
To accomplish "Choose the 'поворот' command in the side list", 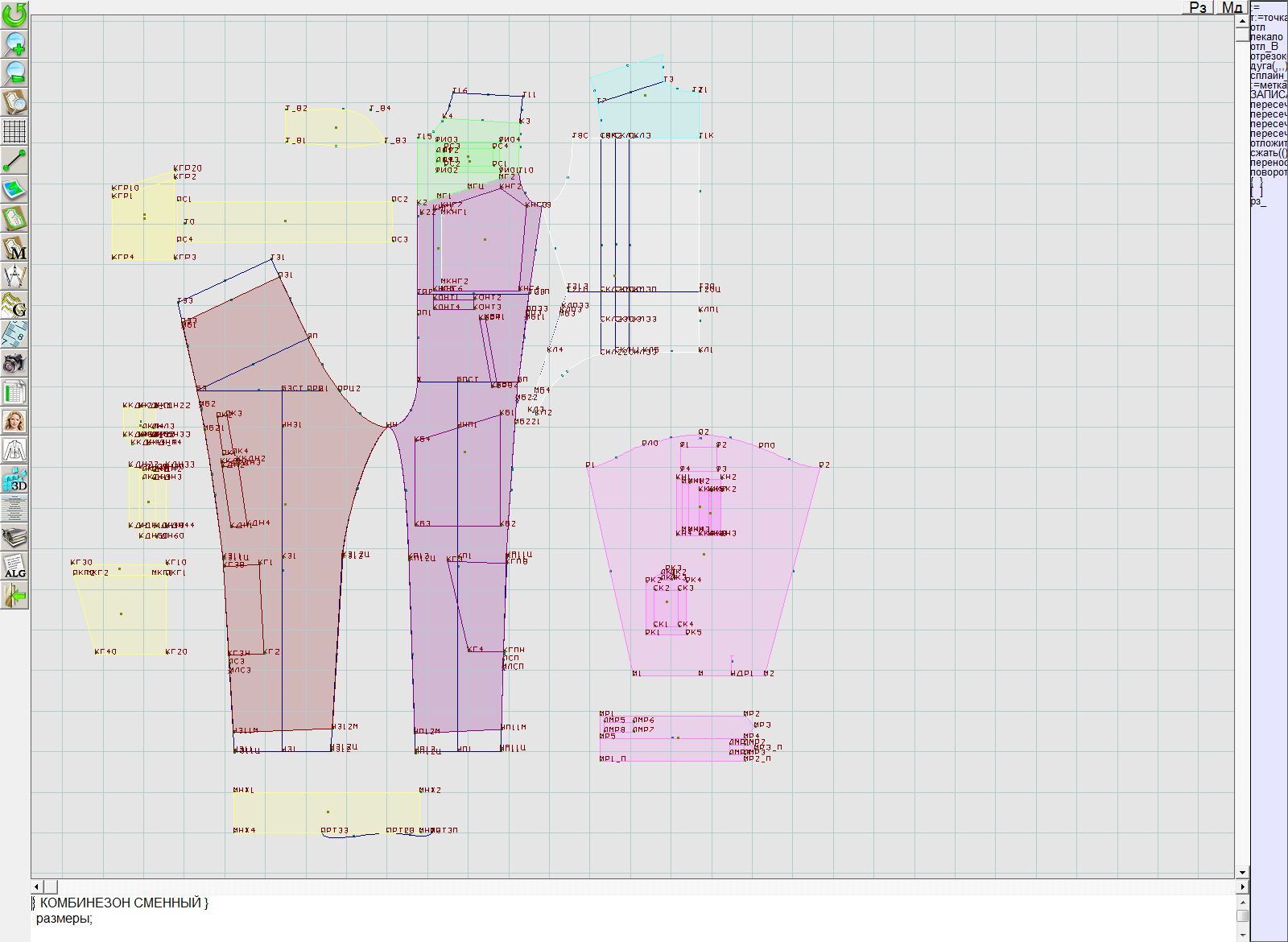I will pos(1269,172).
